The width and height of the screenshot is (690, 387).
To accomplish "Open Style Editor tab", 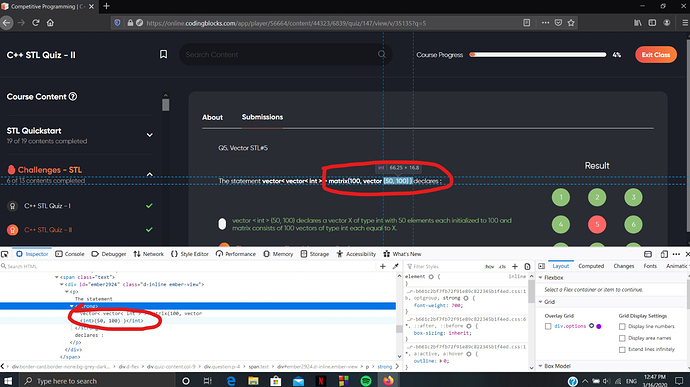I will click(190, 254).
